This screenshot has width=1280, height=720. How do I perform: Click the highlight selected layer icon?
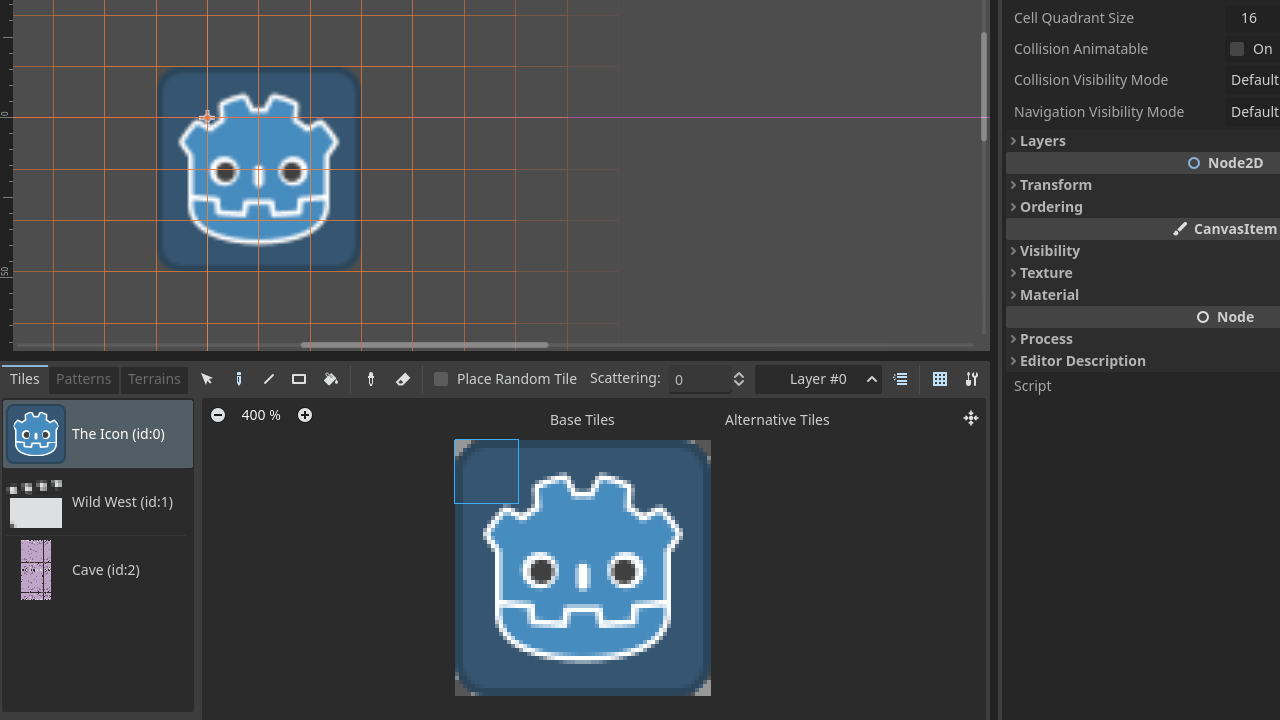tap(900, 379)
